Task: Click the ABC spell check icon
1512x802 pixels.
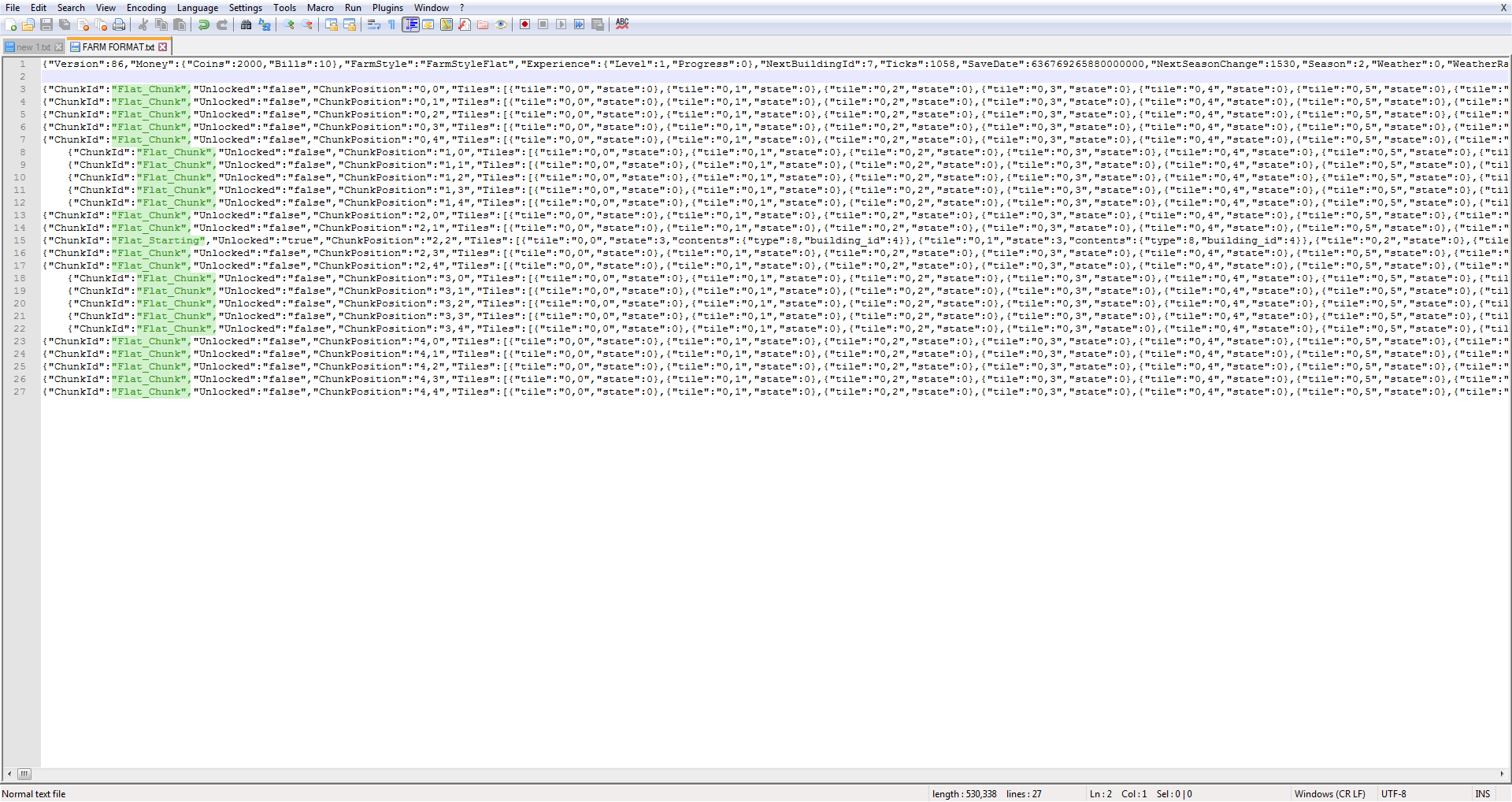Action: click(622, 24)
